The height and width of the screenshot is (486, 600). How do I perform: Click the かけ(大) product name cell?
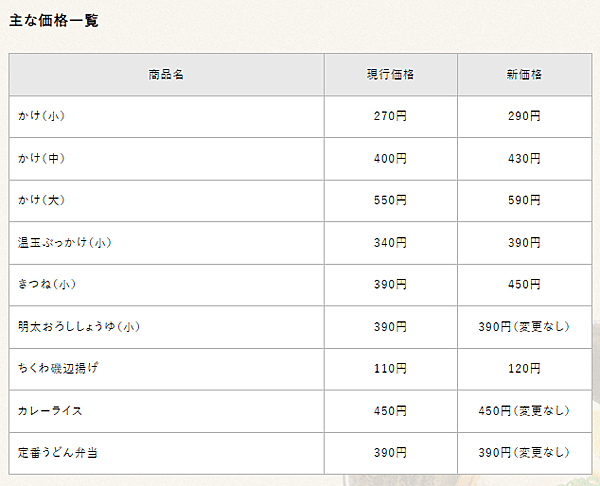point(166,201)
